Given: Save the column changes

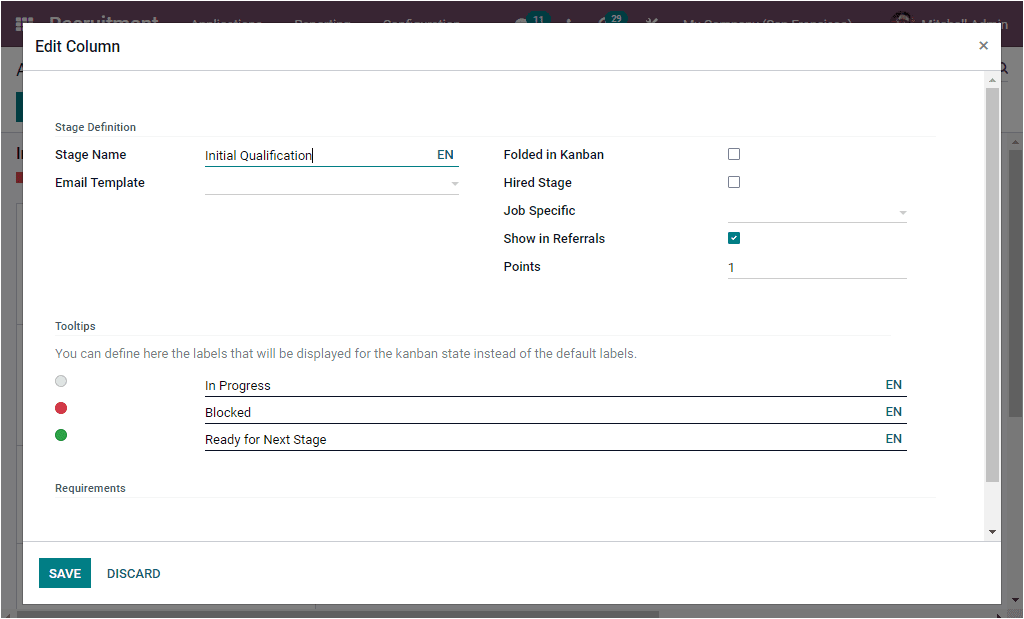Looking at the screenshot, I should coord(64,573).
